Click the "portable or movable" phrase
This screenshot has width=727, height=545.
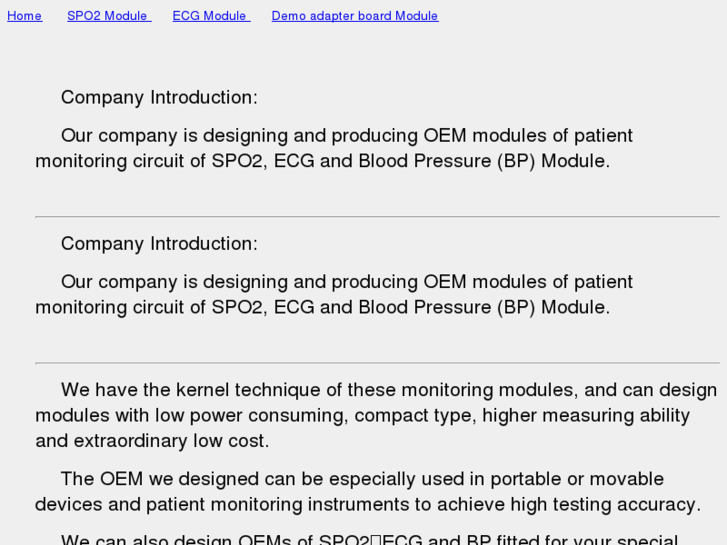point(579,480)
